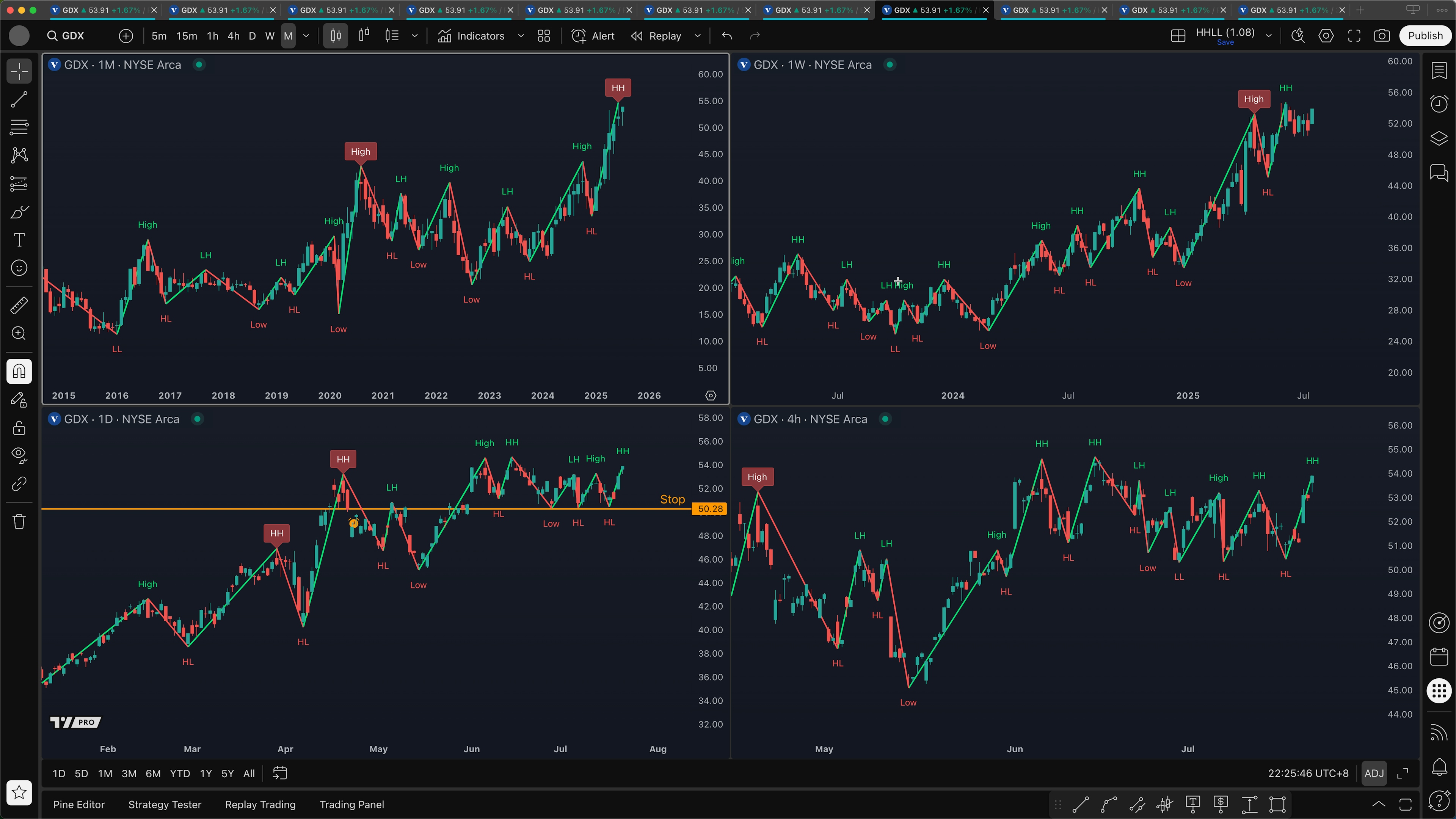Open the Strategy Tester tab
The height and width of the screenshot is (819, 1456).
click(165, 804)
